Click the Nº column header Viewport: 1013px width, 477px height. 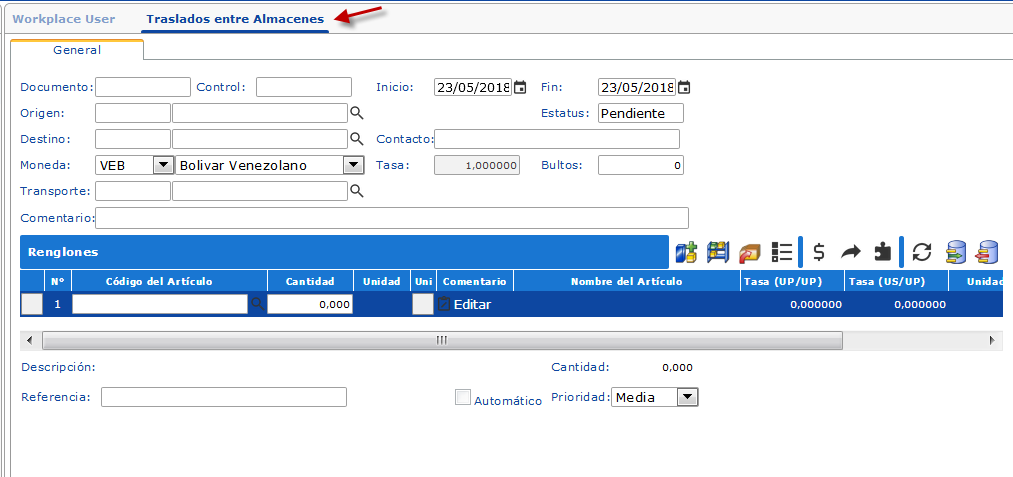[x=57, y=281]
